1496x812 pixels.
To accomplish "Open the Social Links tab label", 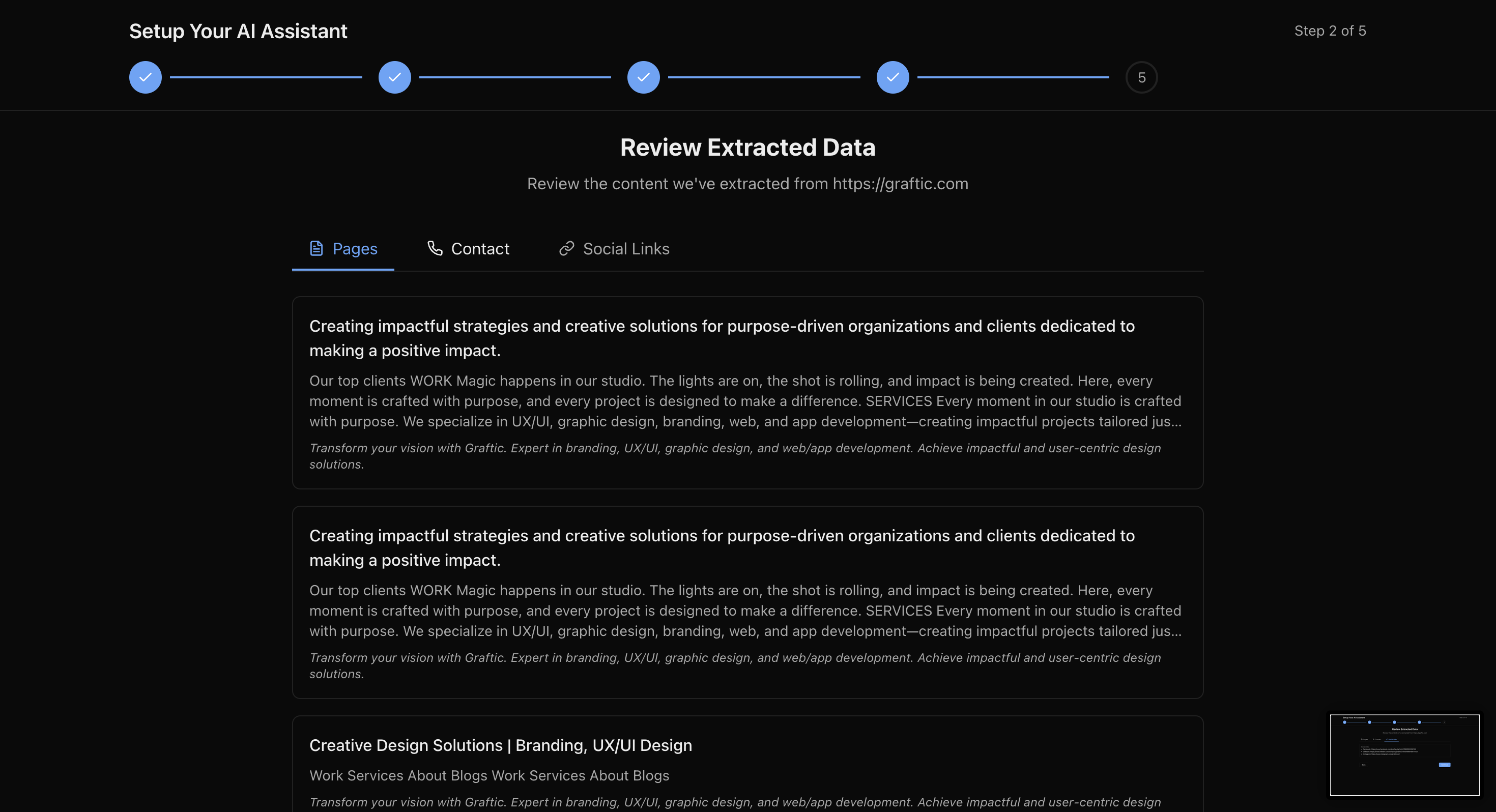I will point(625,249).
